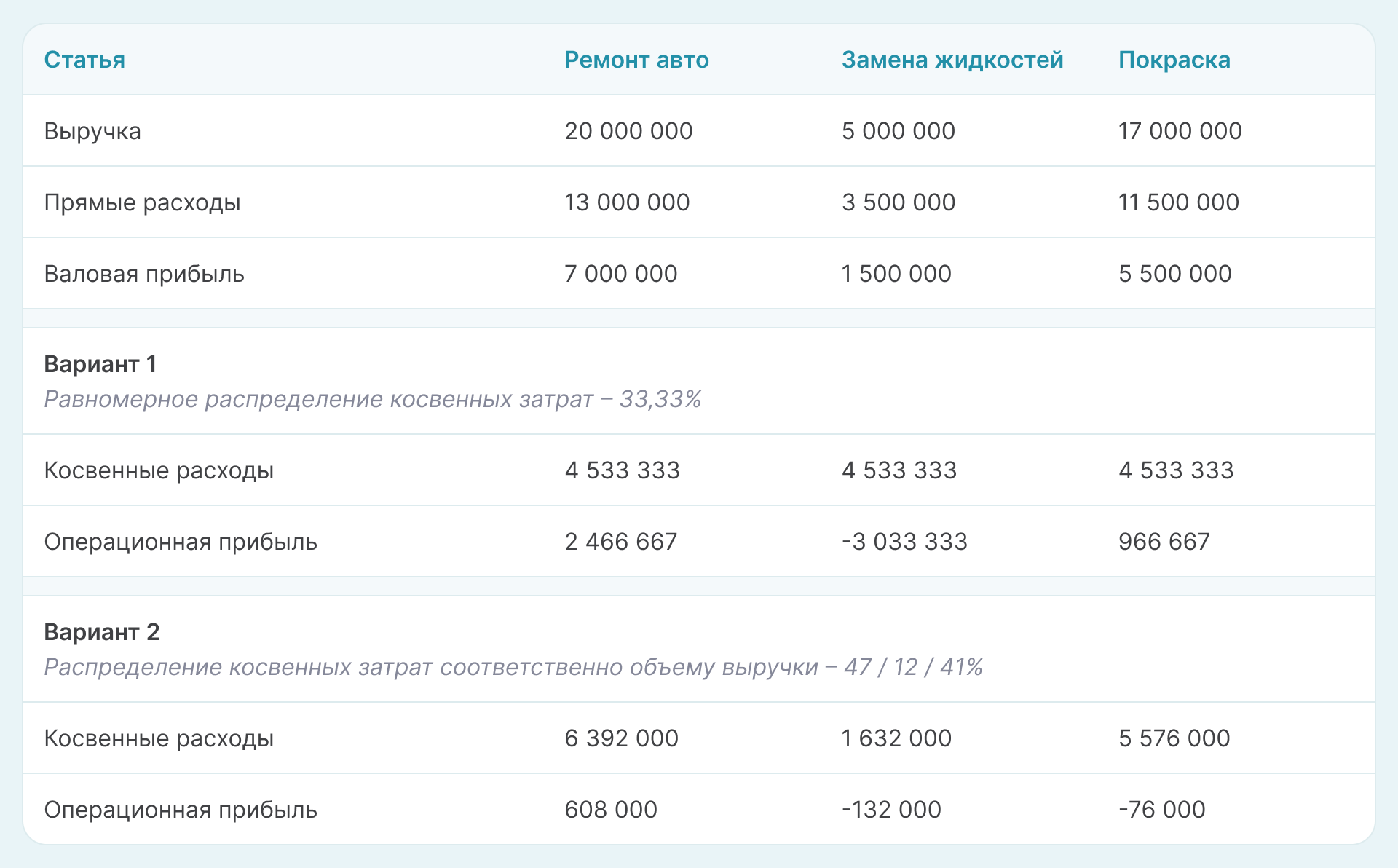Select the 5 500 000 gross profit cell

click(x=1174, y=274)
